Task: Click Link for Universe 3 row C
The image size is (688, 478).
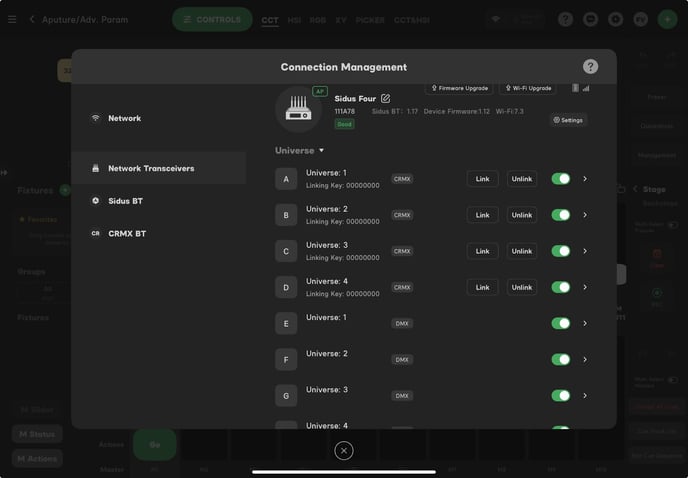Action: pyautogui.click(x=482, y=251)
